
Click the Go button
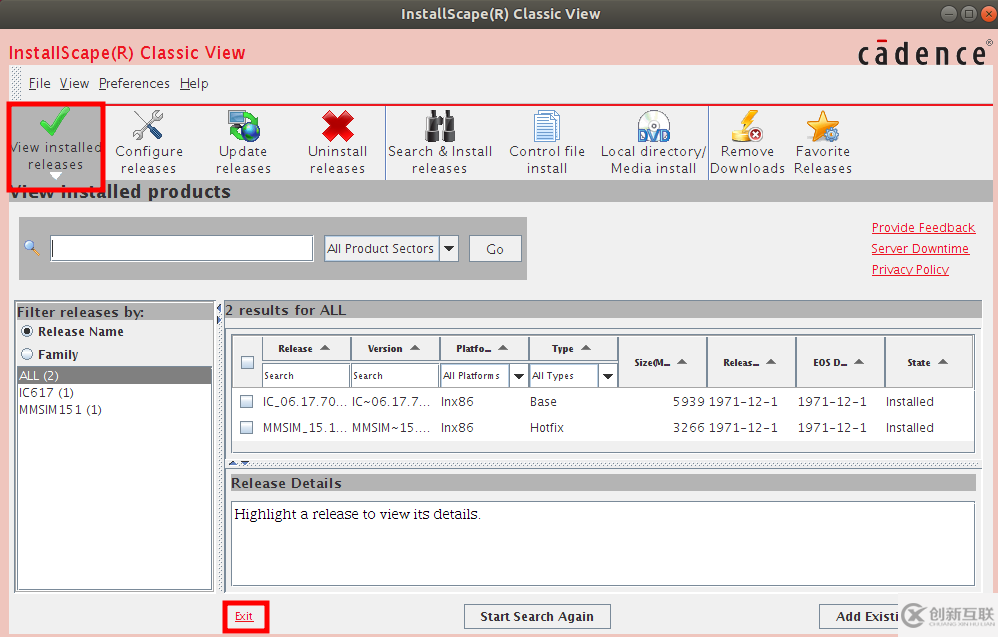click(x=495, y=249)
